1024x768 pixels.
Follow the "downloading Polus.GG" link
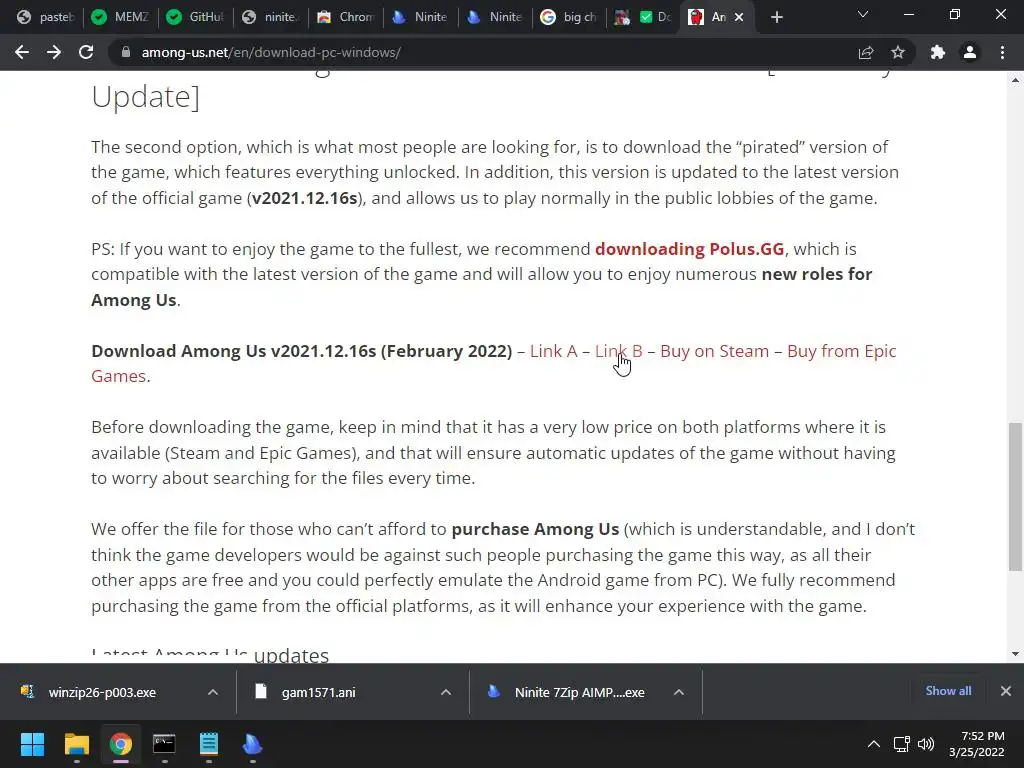coord(689,249)
